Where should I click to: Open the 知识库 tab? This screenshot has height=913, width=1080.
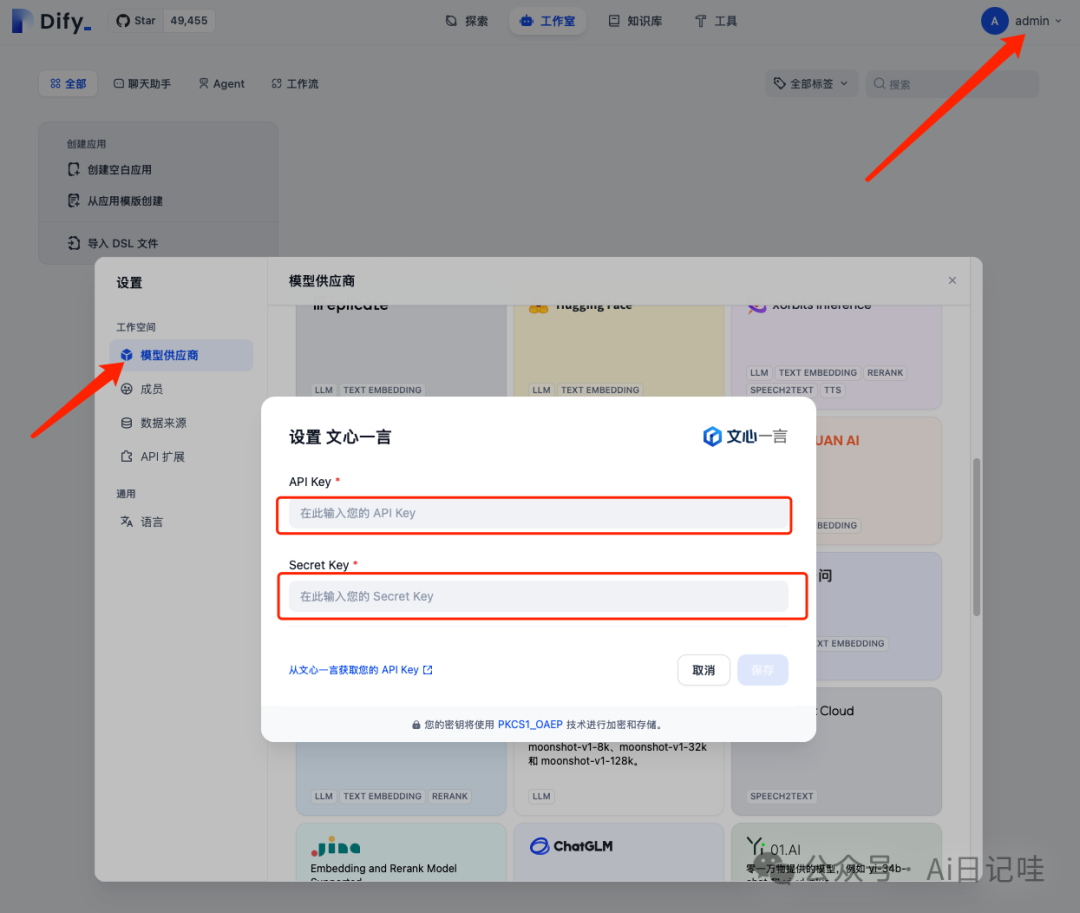coord(635,21)
